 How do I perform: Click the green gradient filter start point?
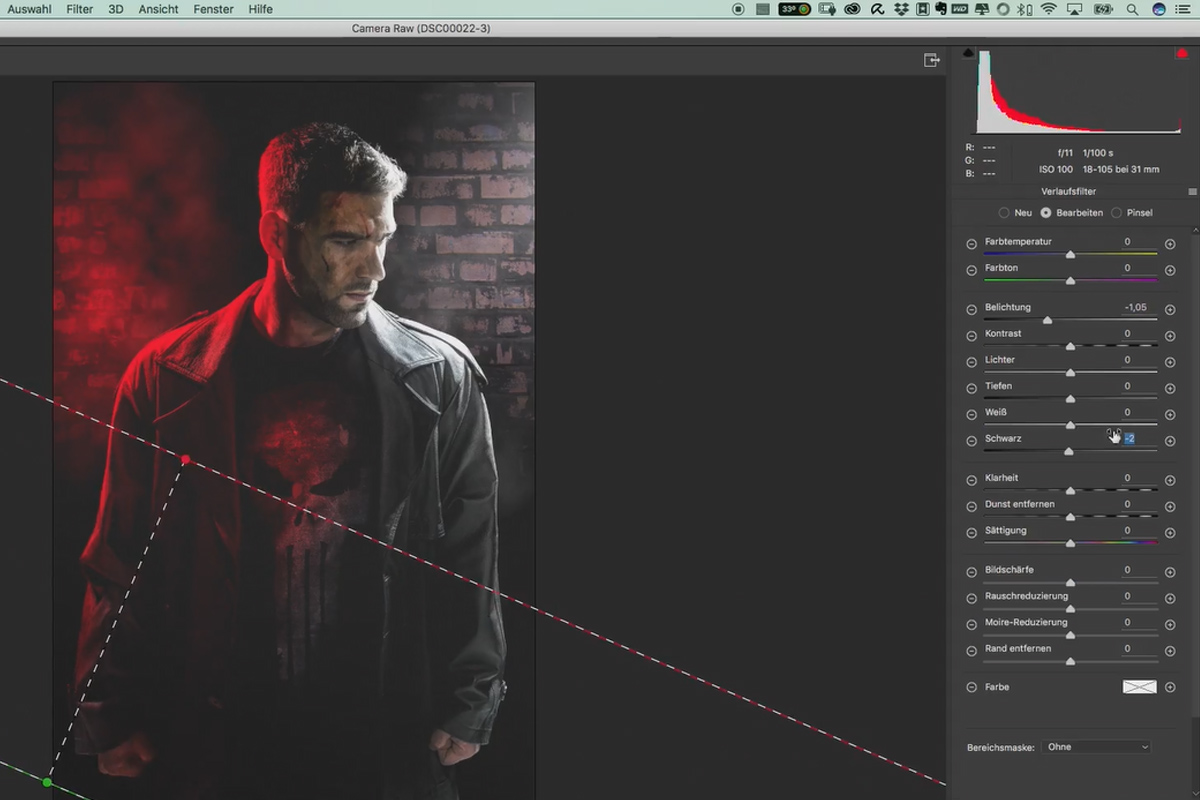tap(47, 782)
